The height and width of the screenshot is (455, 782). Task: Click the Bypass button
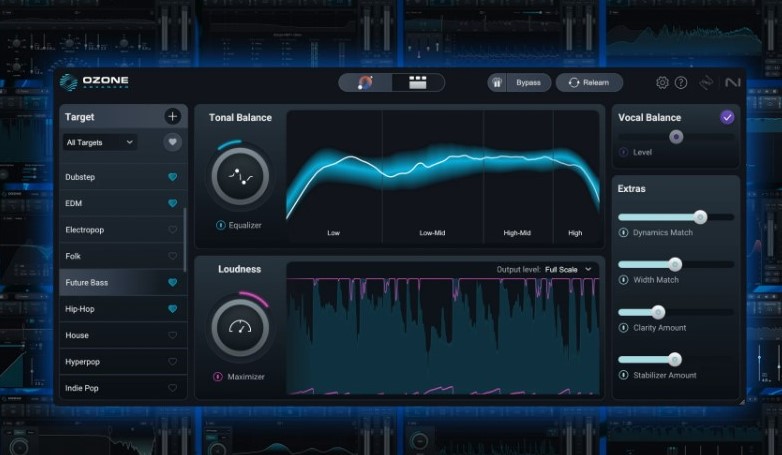[x=528, y=83]
